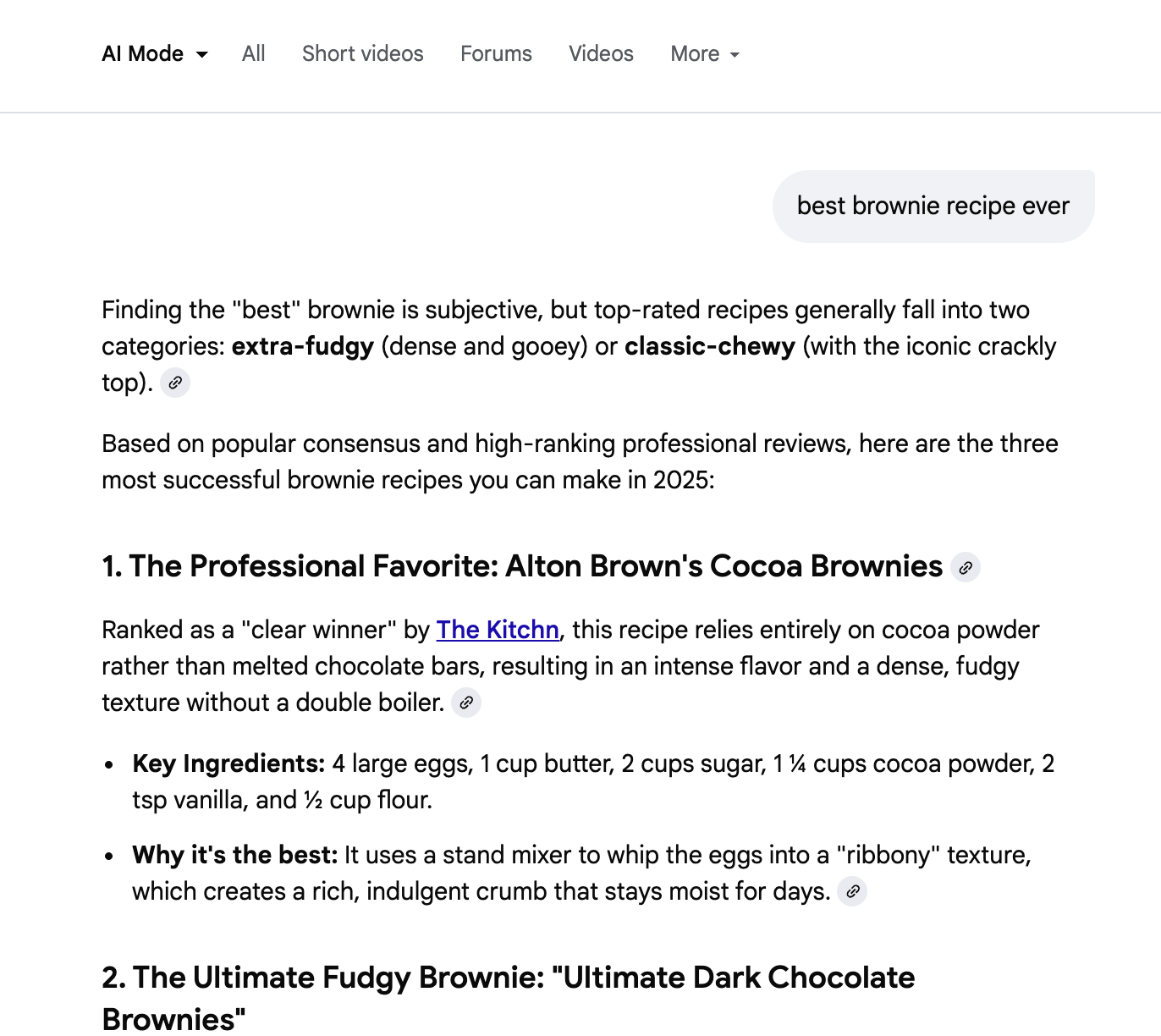The height and width of the screenshot is (1036, 1161).
Task: Click the source link icon after "crackly top)."
Action: (175, 383)
